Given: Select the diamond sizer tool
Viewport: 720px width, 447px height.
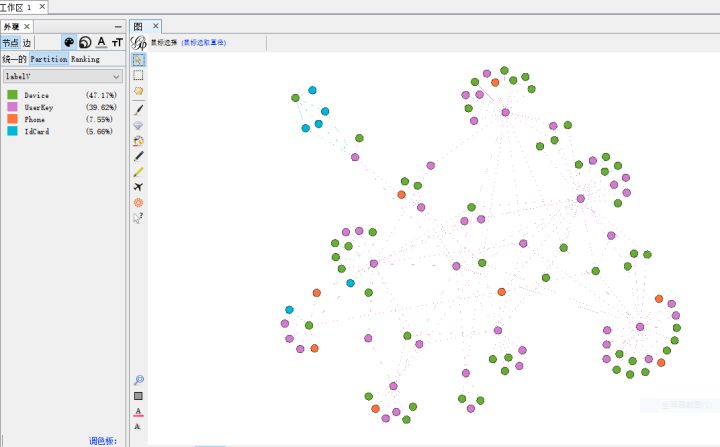Looking at the screenshot, I should (x=138, y=125).
